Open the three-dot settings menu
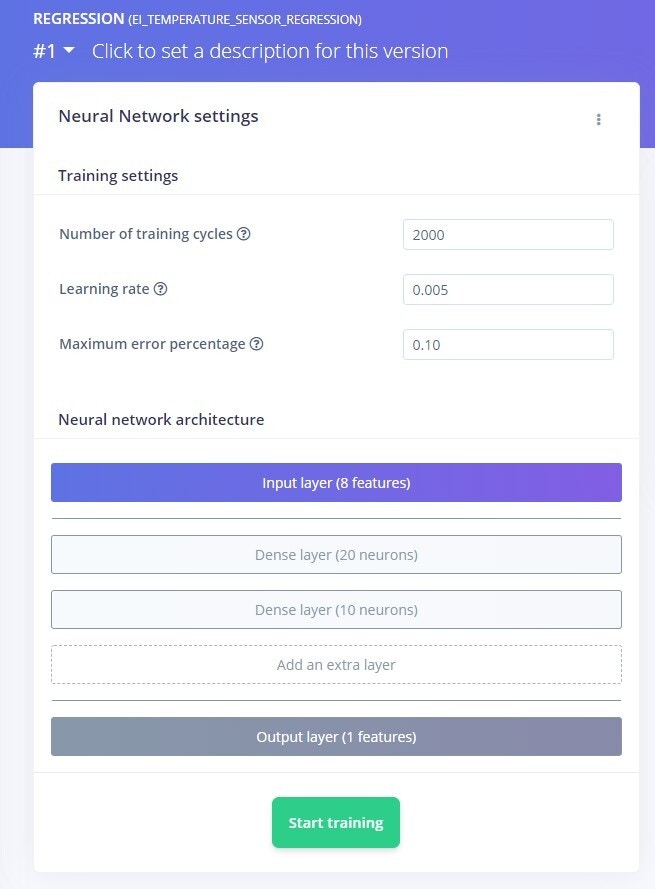 point(598,119)
